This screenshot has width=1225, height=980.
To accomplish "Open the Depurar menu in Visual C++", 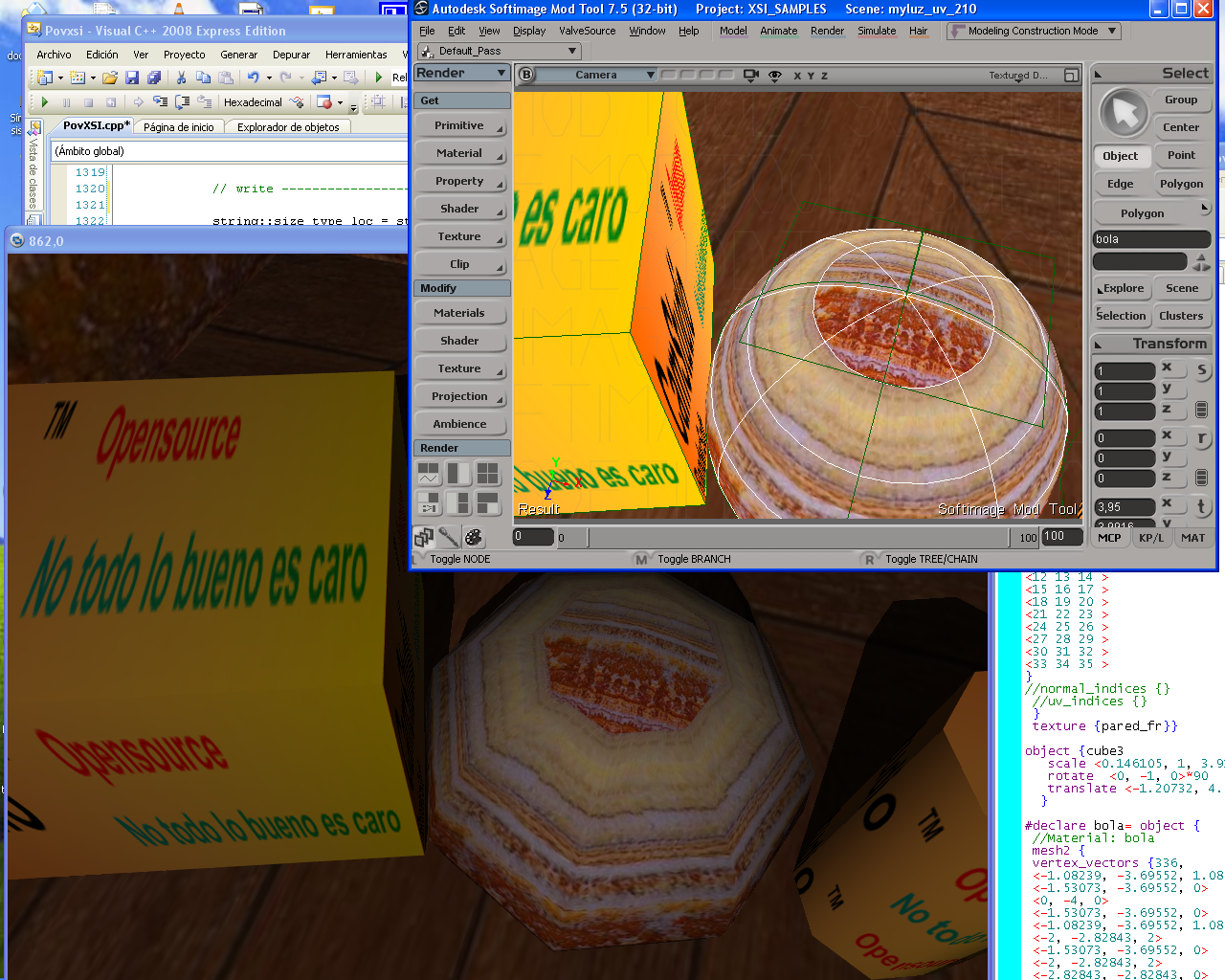I will (291, 55).
